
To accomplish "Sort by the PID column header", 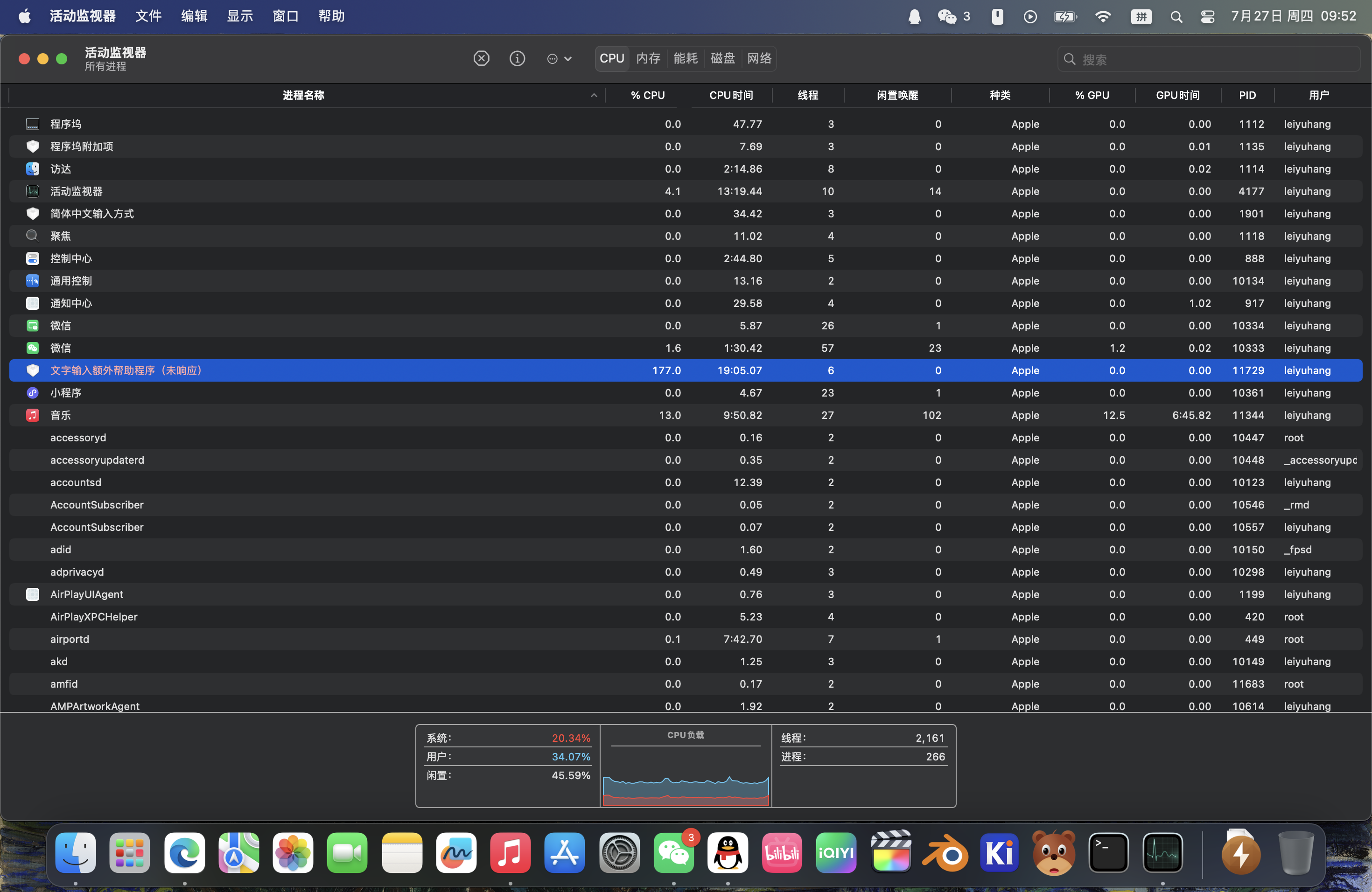I will click(x=1247, y=95).
